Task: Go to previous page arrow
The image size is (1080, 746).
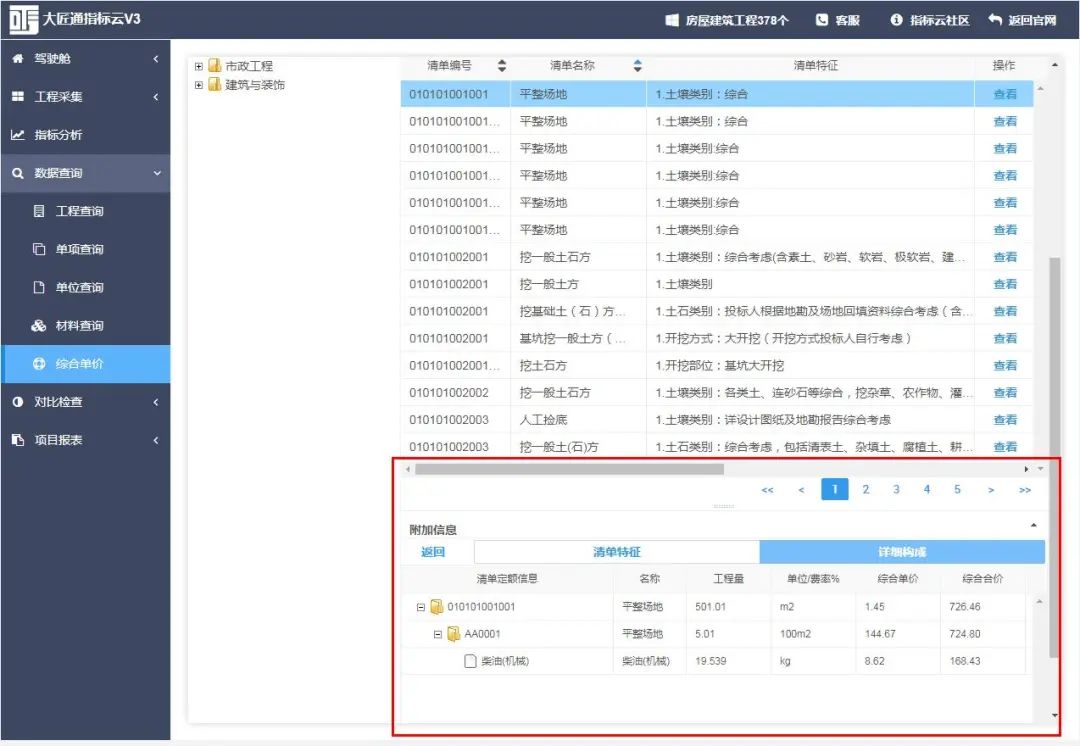Action: [801, 490]
